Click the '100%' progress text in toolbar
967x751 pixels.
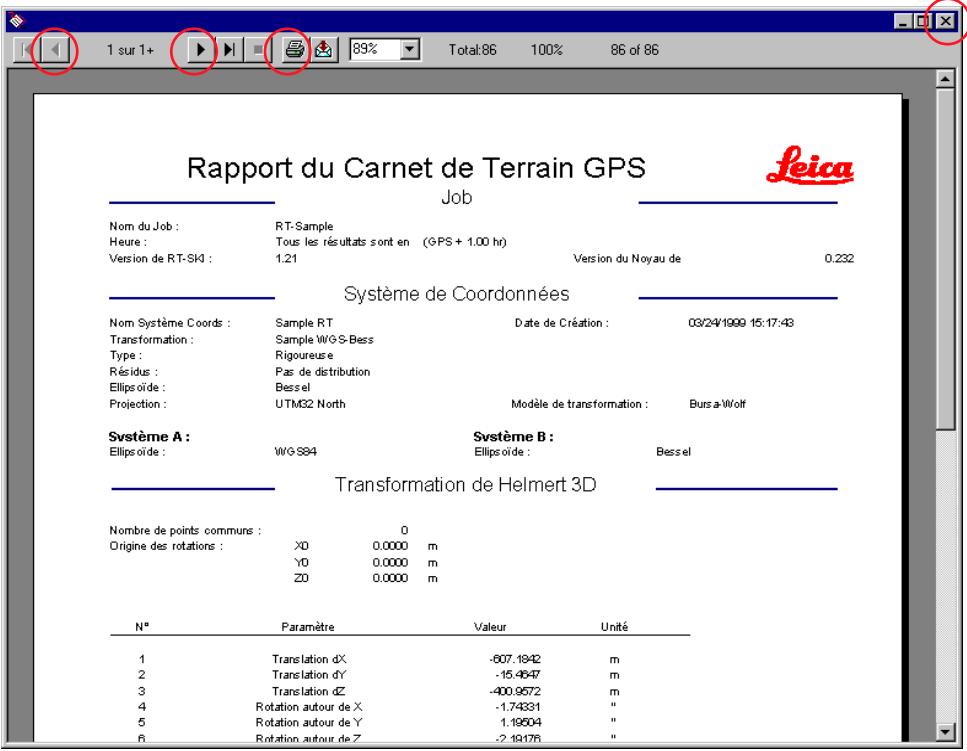(x=546, y=50)
